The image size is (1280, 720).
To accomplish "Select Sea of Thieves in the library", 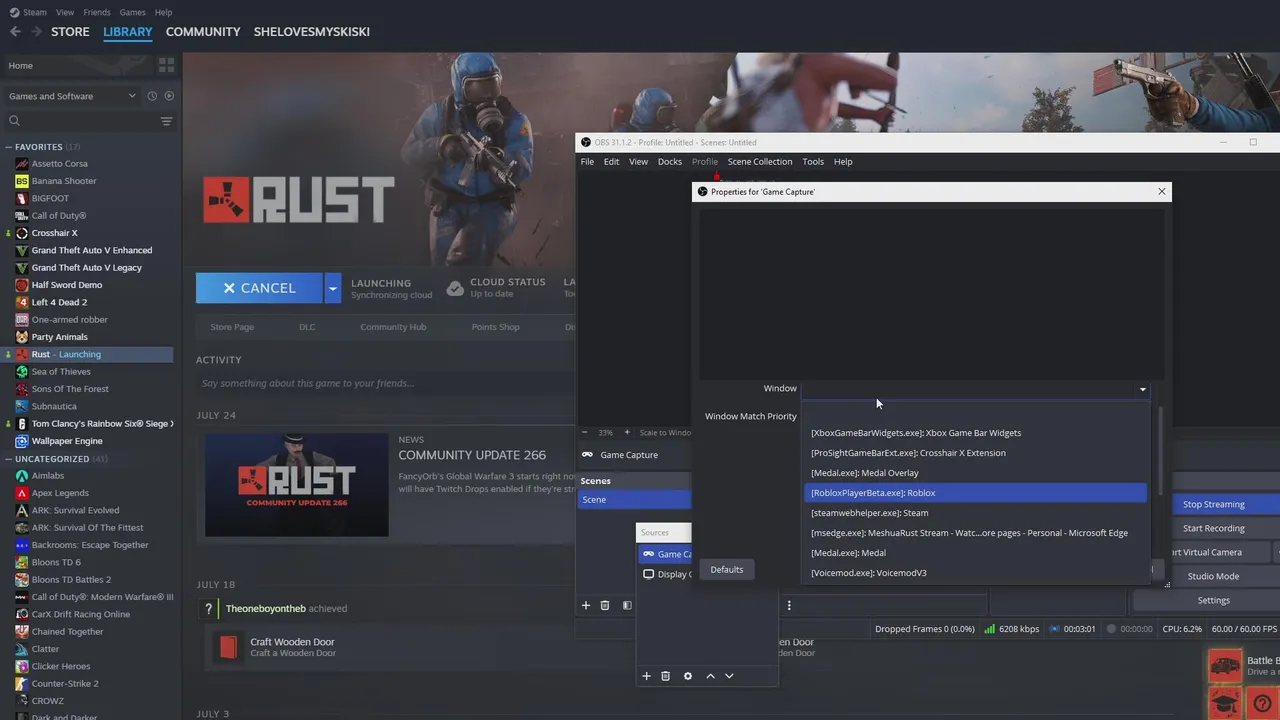I will click(x=87, y=372).
